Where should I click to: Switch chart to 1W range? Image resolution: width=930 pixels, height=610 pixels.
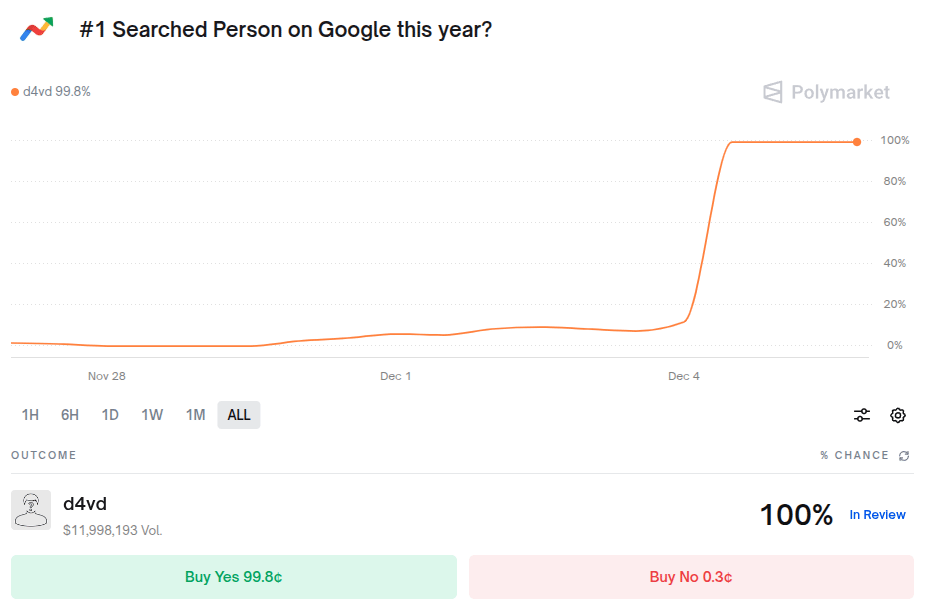coord(152,415)
